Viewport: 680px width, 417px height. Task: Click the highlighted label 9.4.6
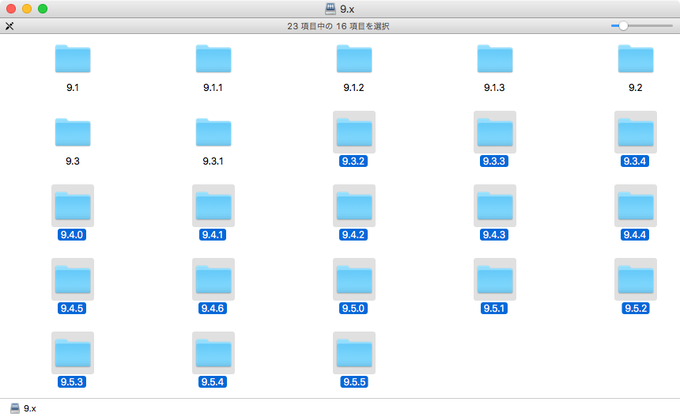(x=212, y=309)
